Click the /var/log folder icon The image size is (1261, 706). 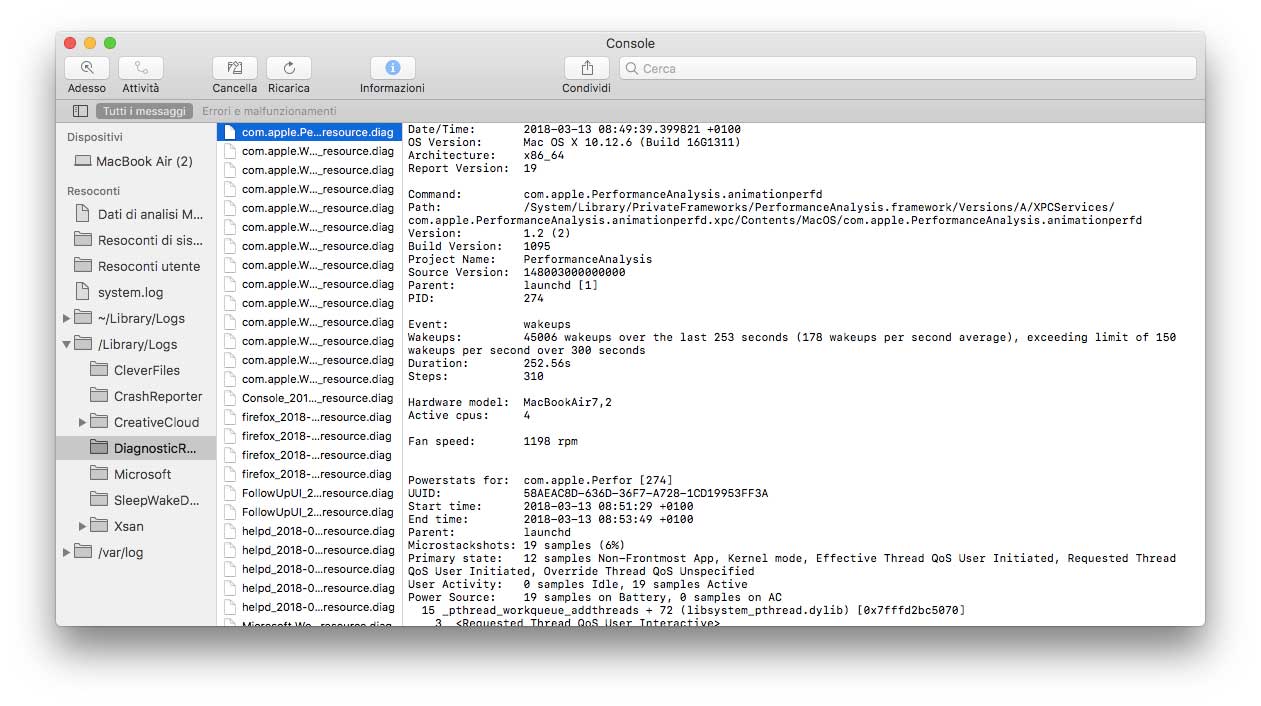tap(83, 552)
